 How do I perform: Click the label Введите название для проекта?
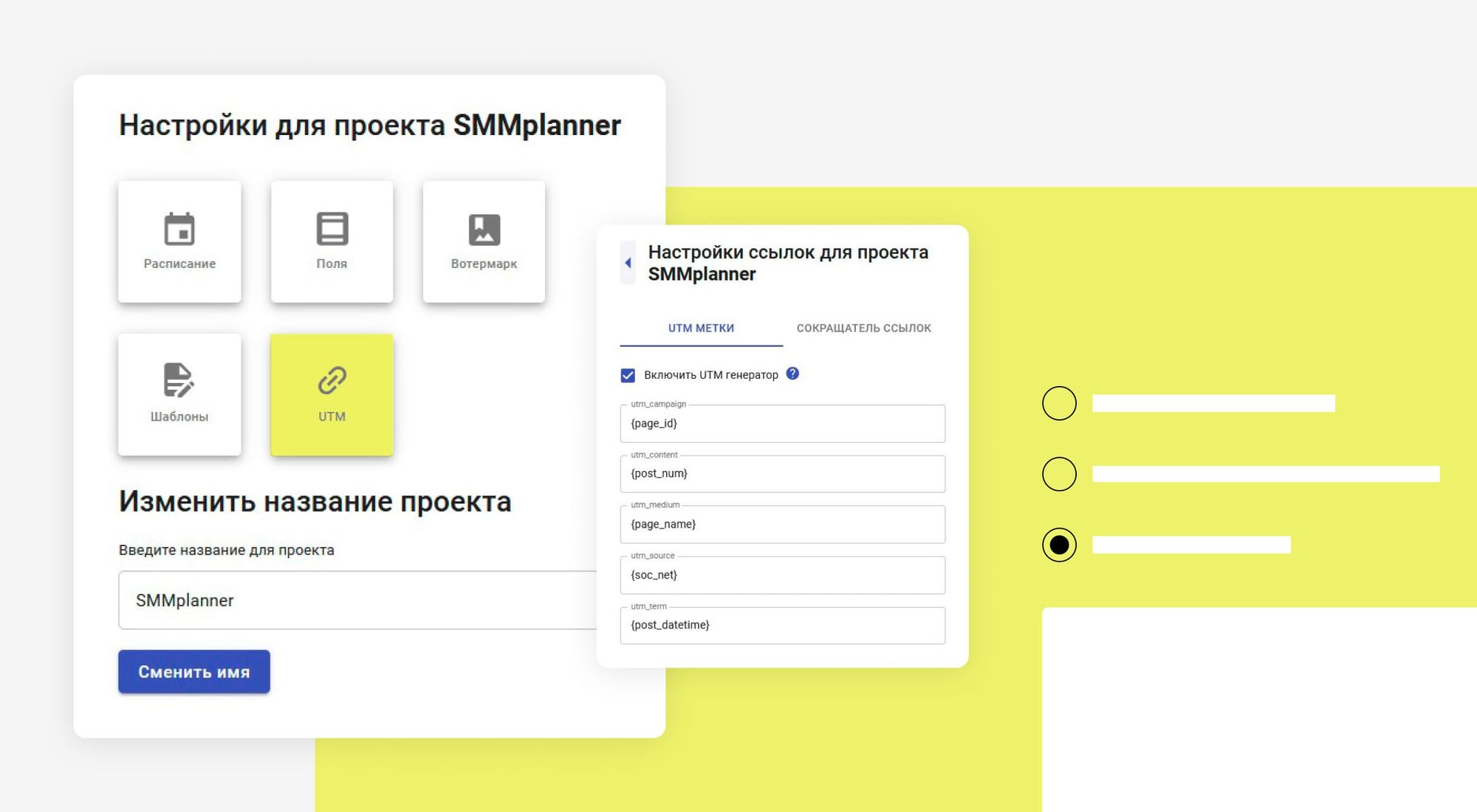pyautogui.click(x=227, y=550)
